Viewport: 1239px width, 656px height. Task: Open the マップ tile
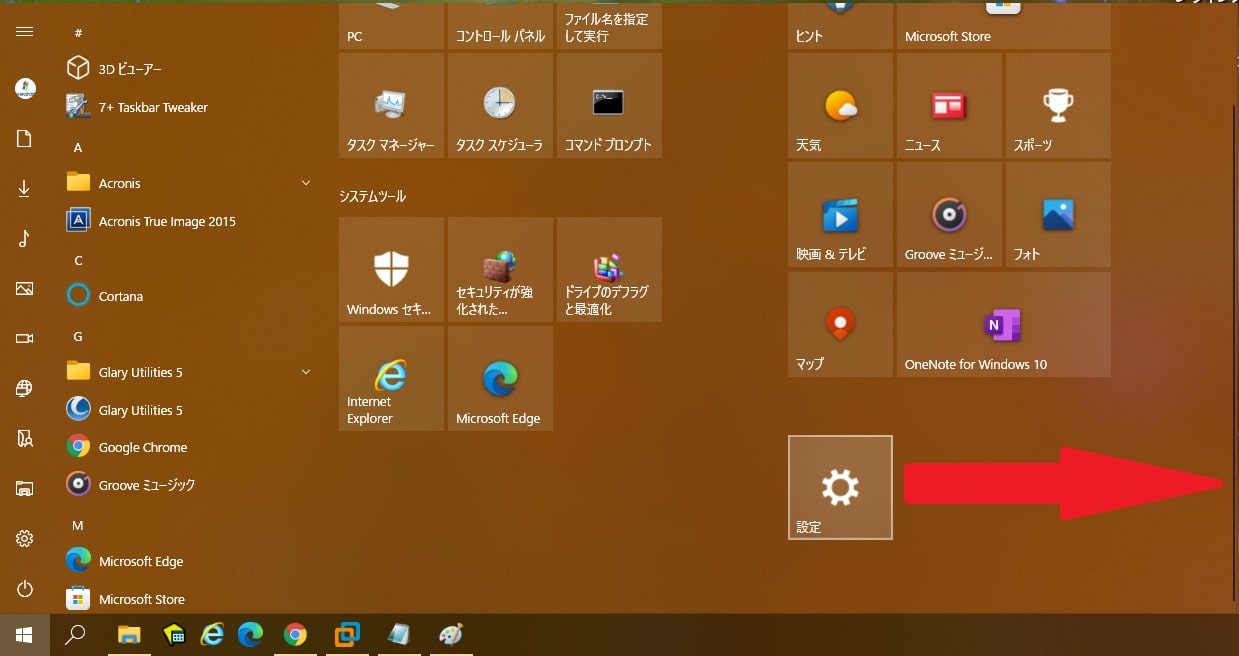(840, 325)
